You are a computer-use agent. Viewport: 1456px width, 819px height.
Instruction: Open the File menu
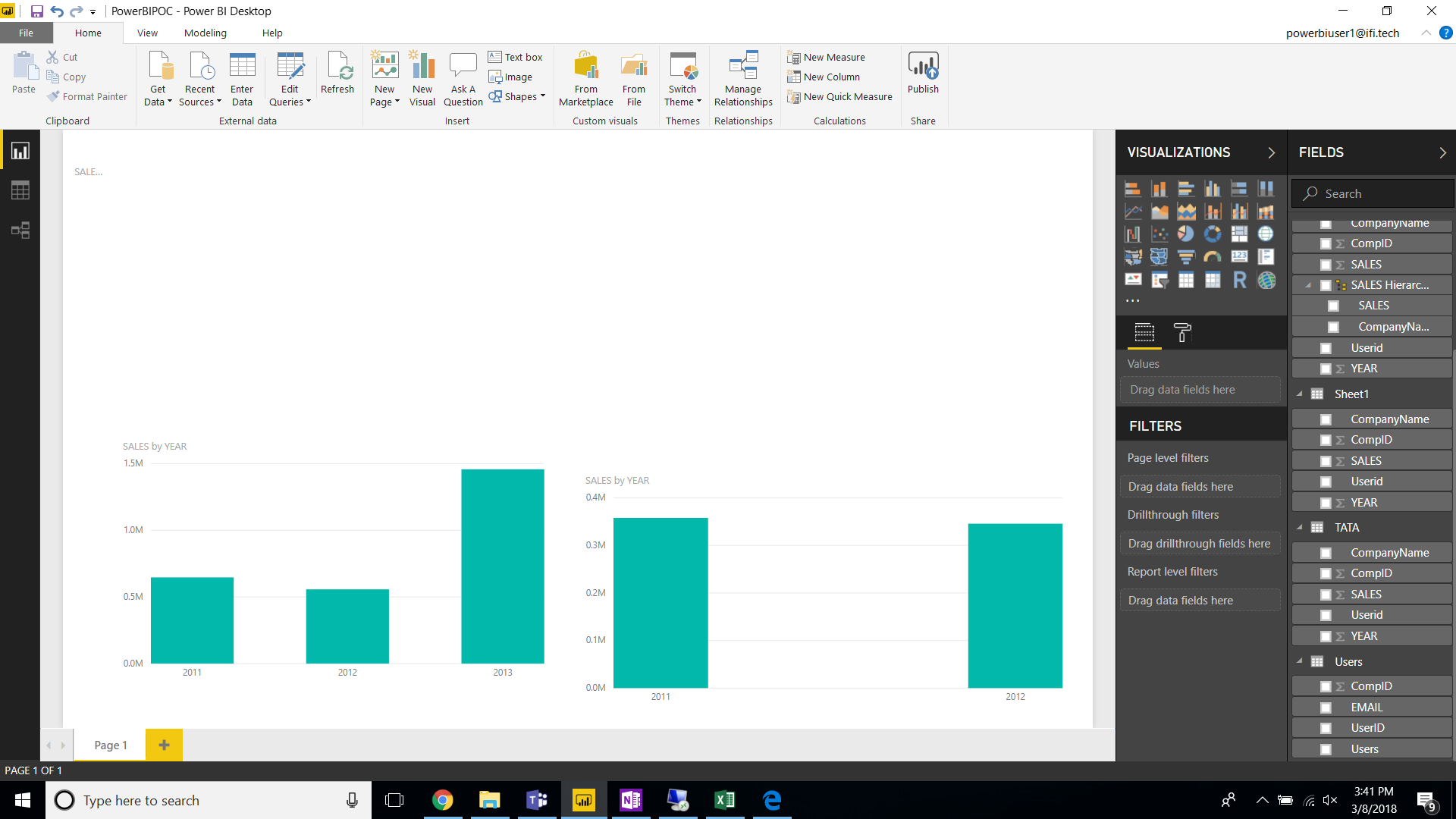(x=26, y=33)
